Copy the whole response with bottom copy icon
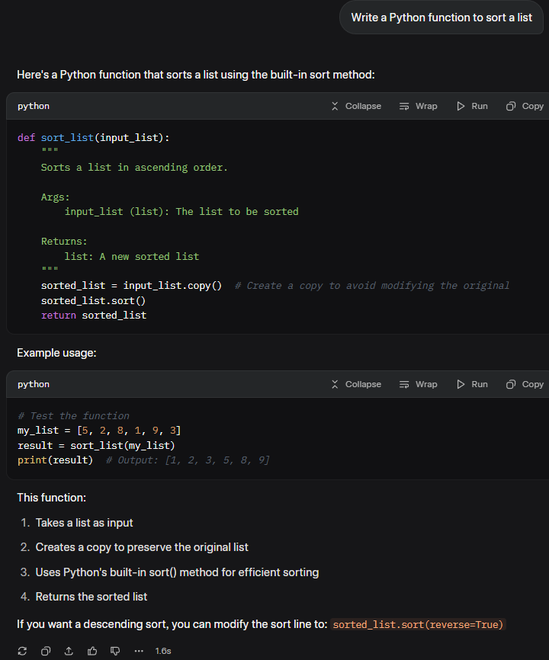The image size is (549, 660). click(x=45, y=651)
